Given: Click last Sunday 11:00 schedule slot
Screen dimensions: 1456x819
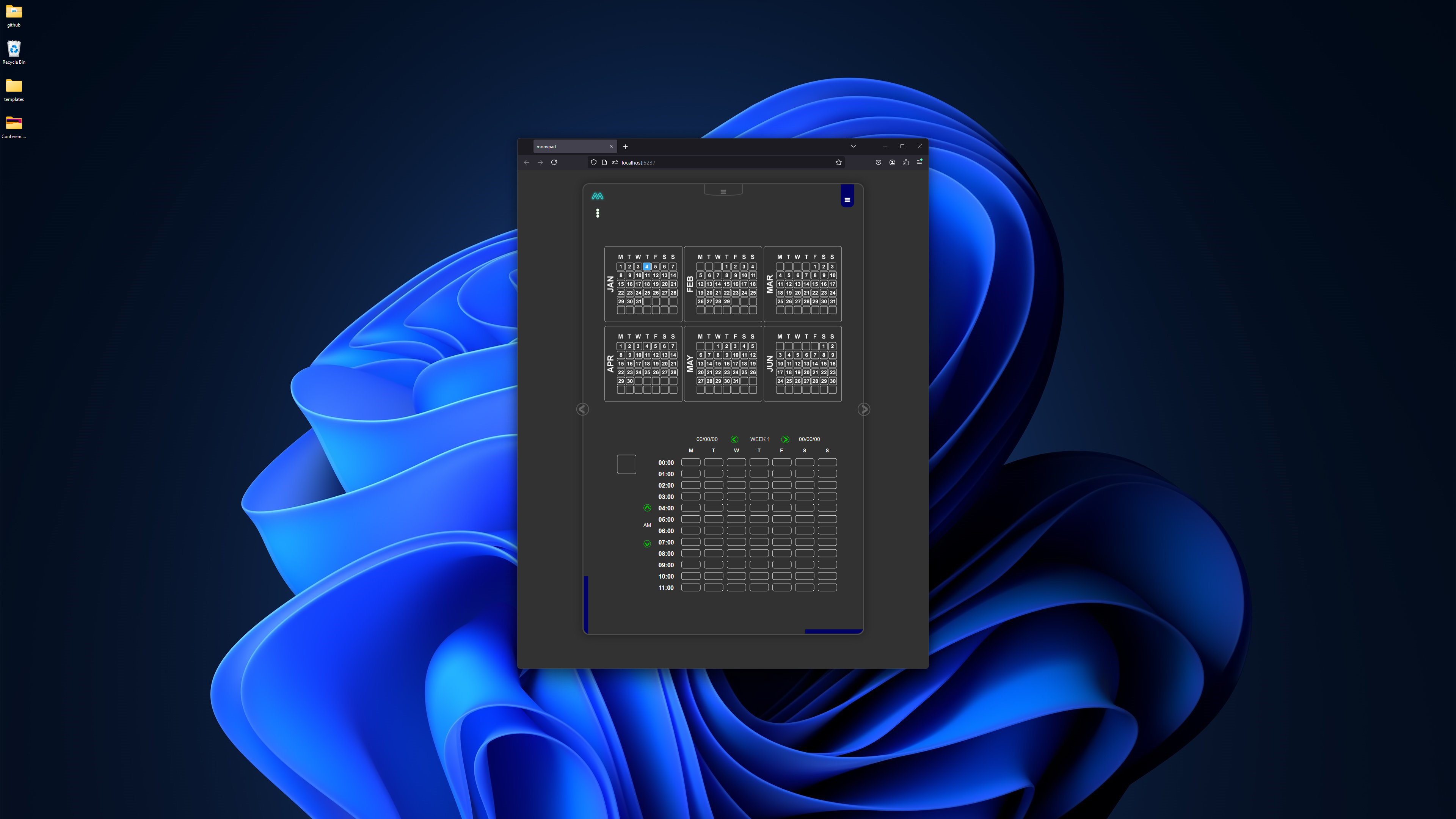Looking at the screenshot, I should (x=827, y=587).
